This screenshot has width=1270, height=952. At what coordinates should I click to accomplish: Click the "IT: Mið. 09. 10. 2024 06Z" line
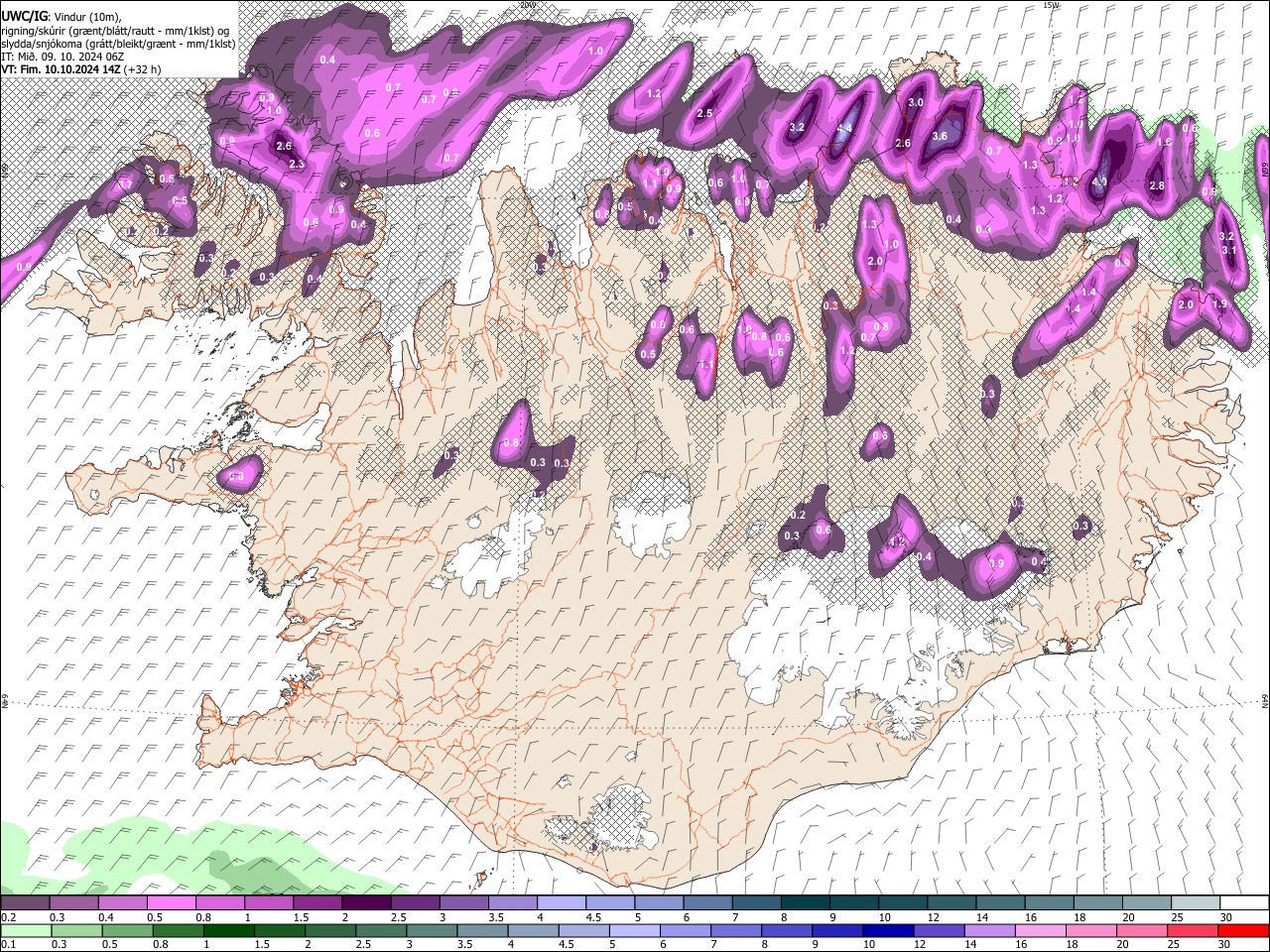[63, 56]
